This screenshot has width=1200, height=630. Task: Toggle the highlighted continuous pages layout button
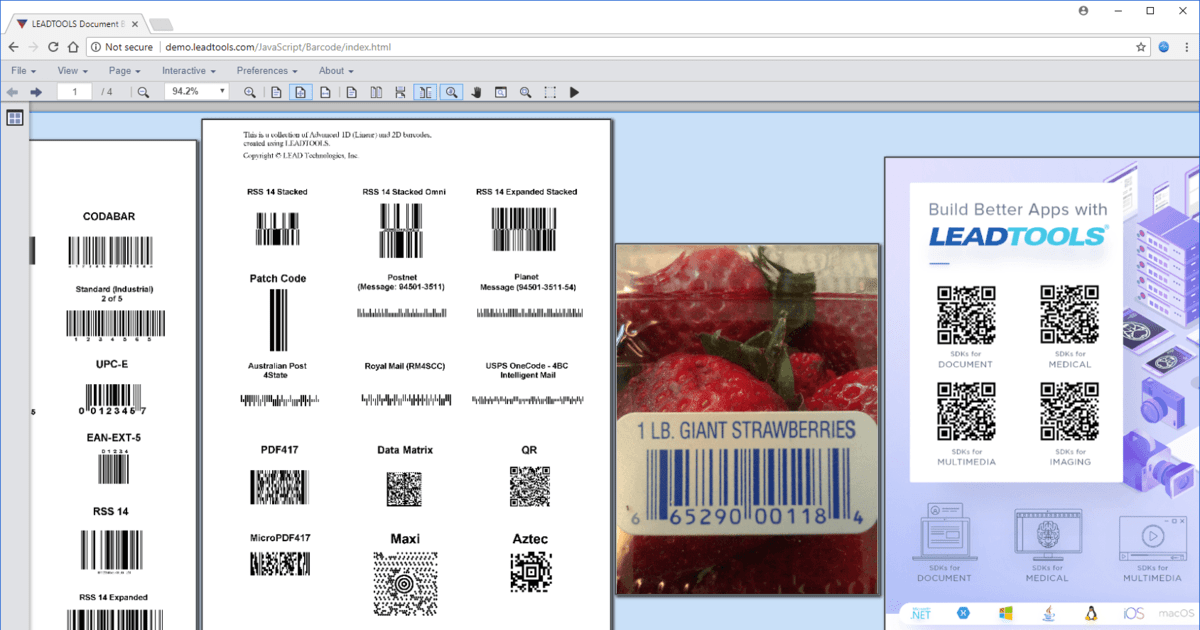pyautogui.click(x=426, y=92)
